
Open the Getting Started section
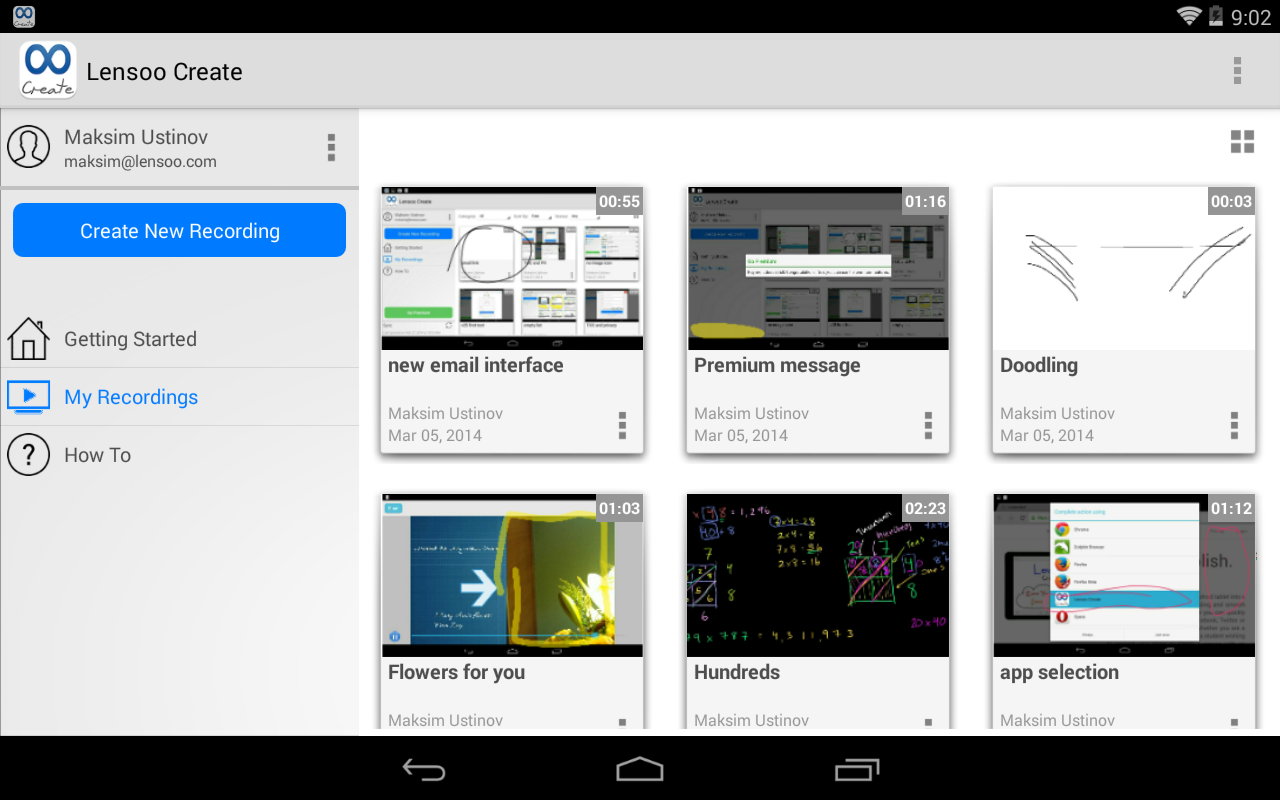tap(130, 339)
